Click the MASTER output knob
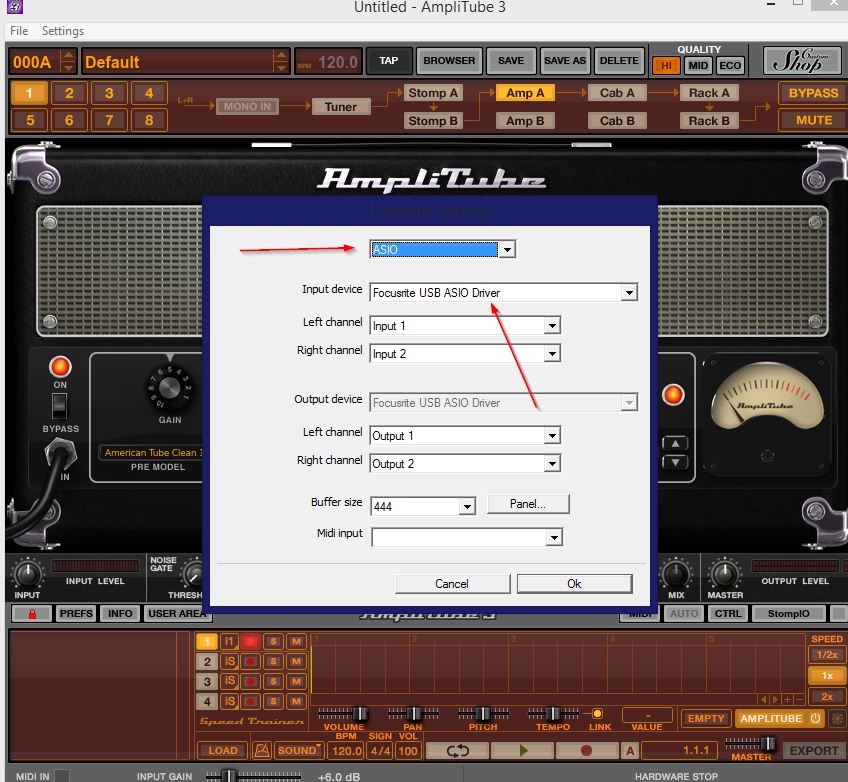This screenshot has height=782, width=848. point(725,574)
